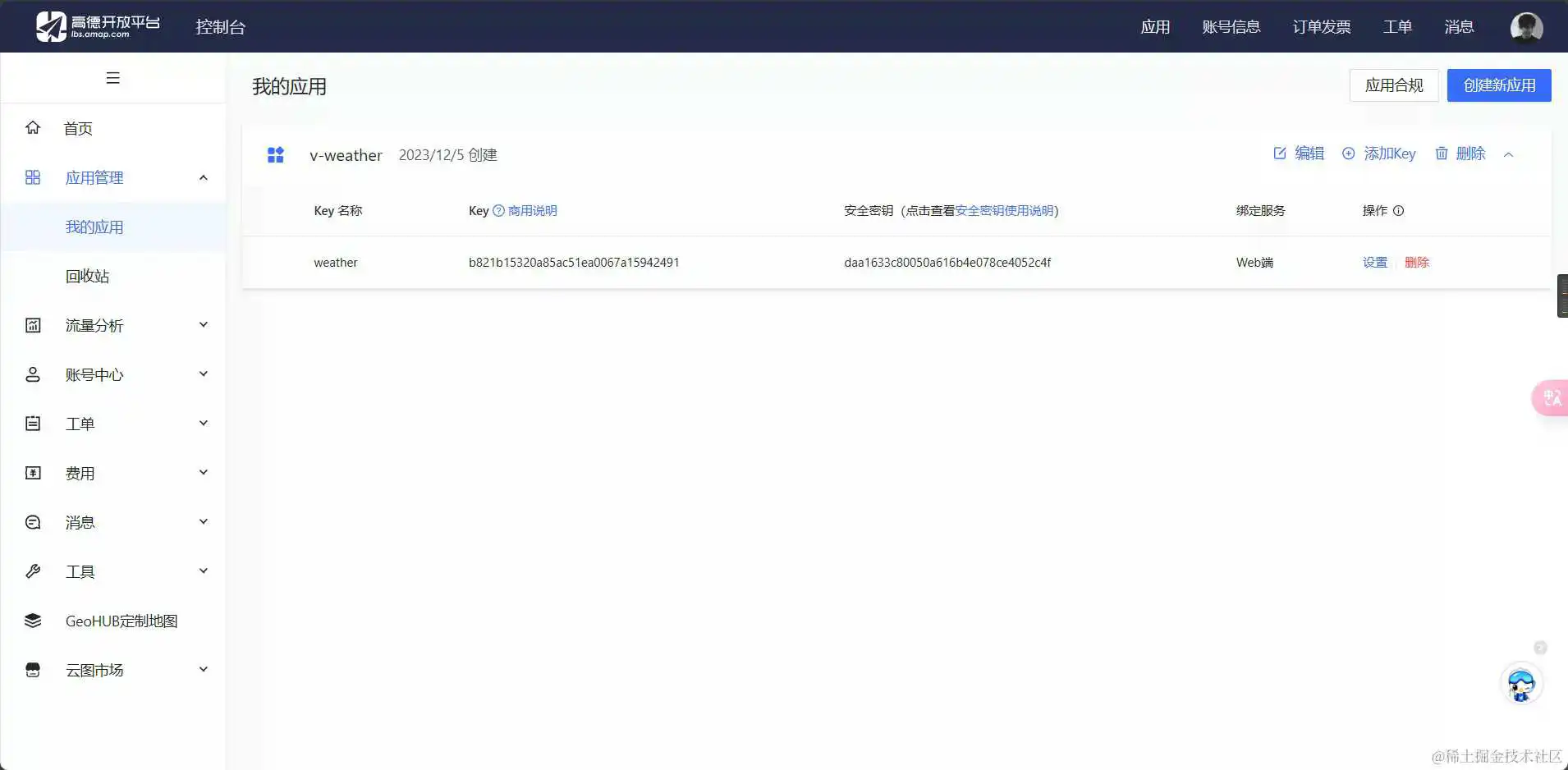Expand the sidebar 消息 chevron
1568x770 pixels.
click(204, 522)
